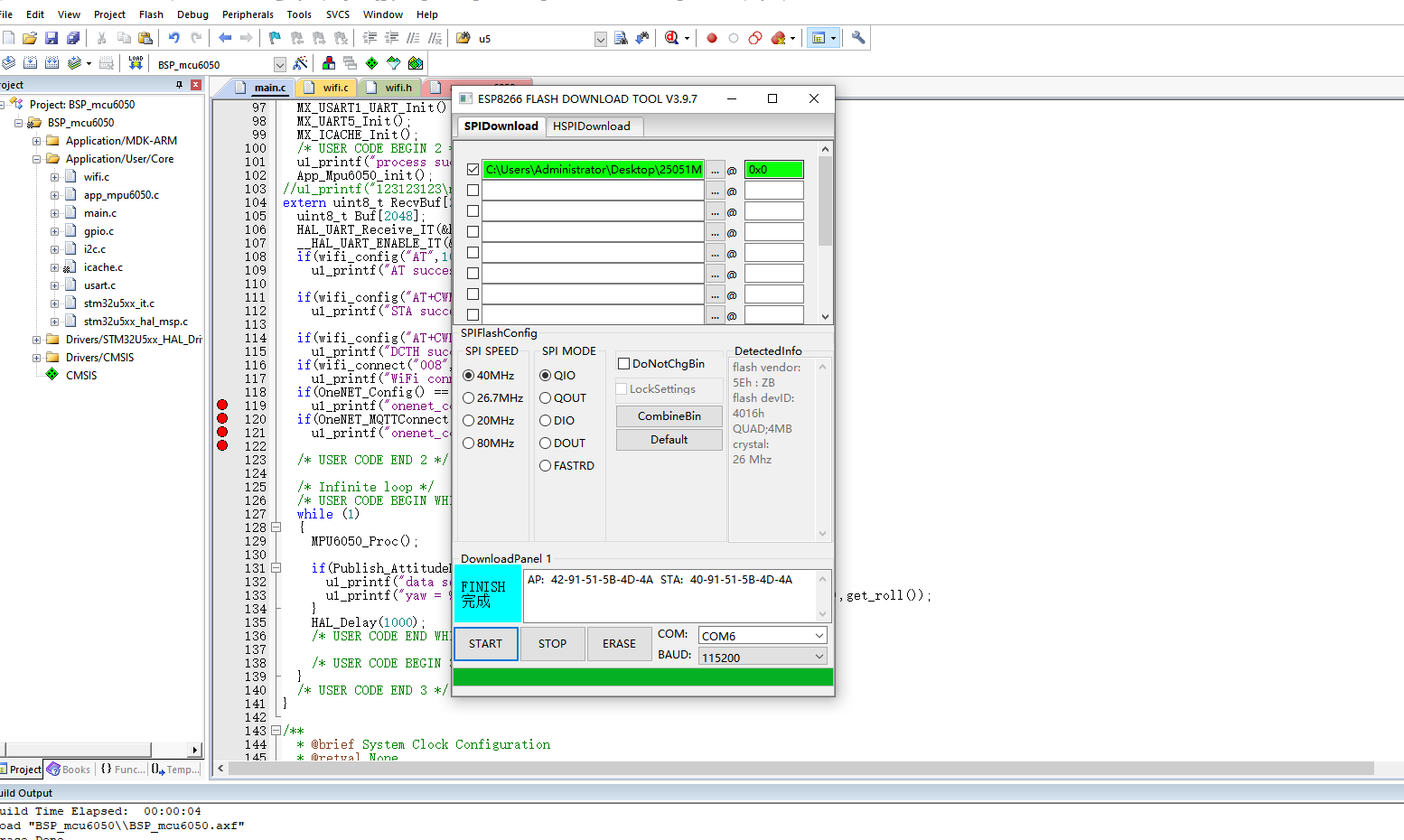Image resolution: width=1404 pixels, height=840 pixels.
Task: Expand the Drivers/CMSIS folder
Action: pos(37,358)
